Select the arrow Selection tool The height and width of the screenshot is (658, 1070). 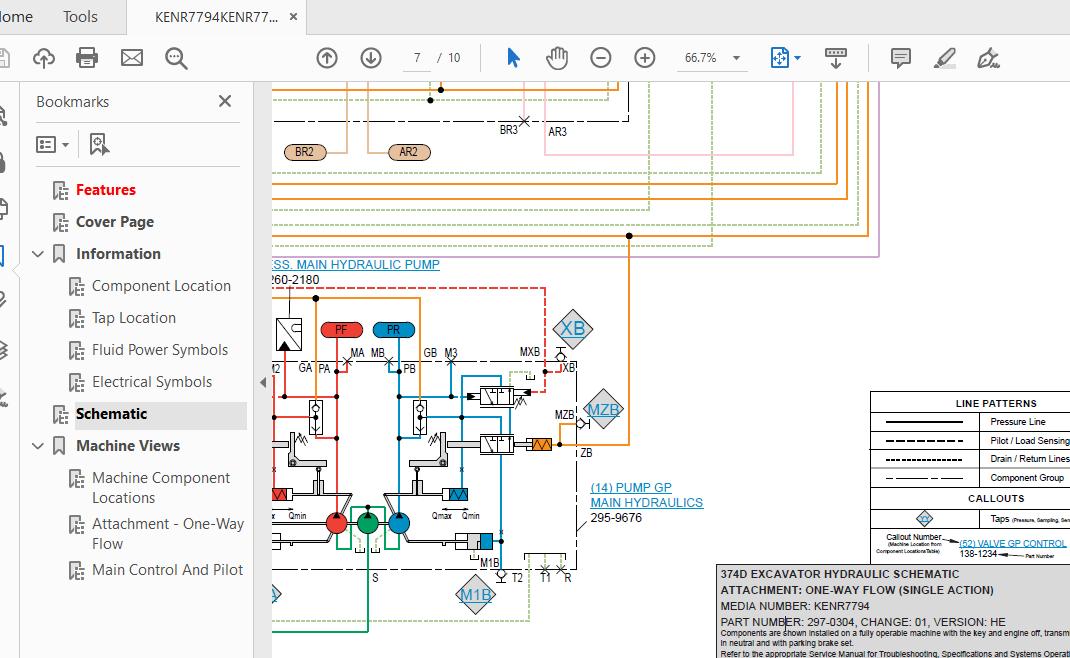pos(513,58)
